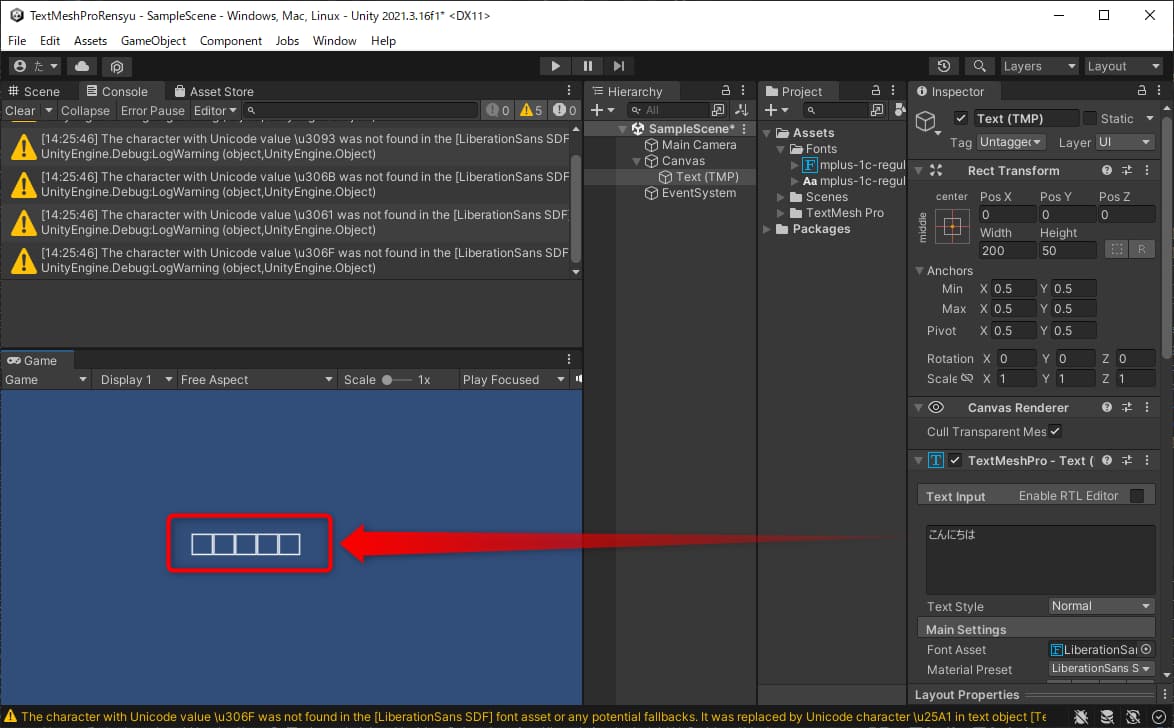Enable the Static checkbox
Image resolution: width=1174 pixels, height=728 pixels.
pyautogui.click(x=1090, y=119)
